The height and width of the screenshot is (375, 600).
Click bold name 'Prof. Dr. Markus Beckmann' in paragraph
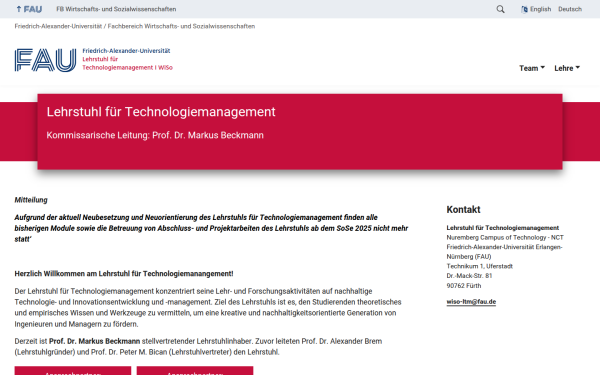[95, 341]
